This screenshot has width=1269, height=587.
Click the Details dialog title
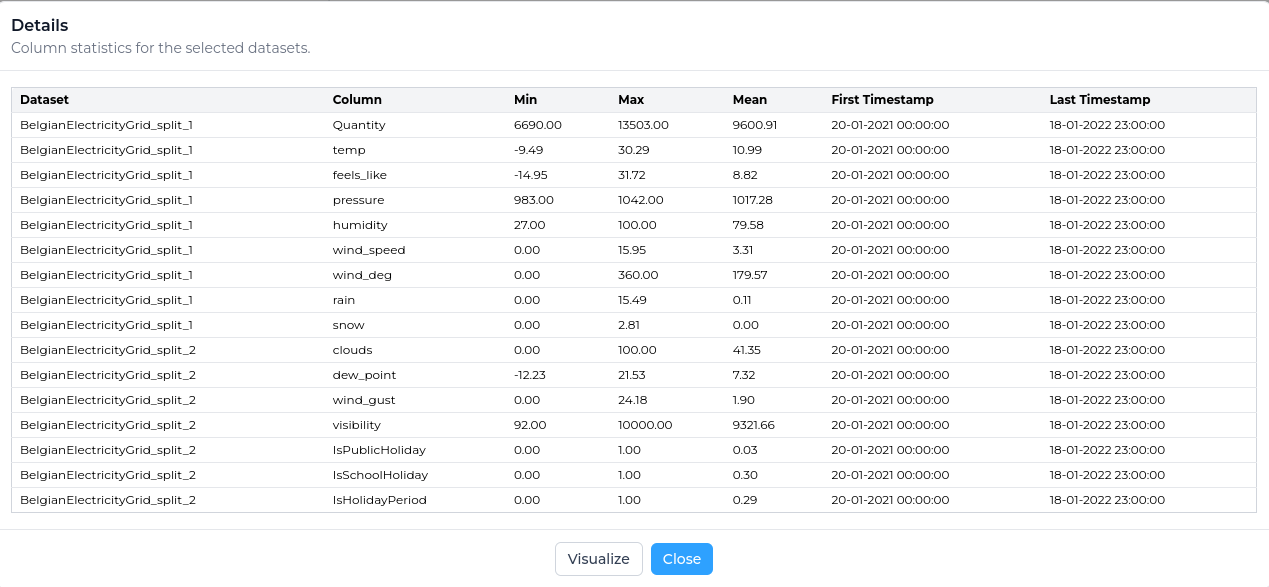[40, 25]
